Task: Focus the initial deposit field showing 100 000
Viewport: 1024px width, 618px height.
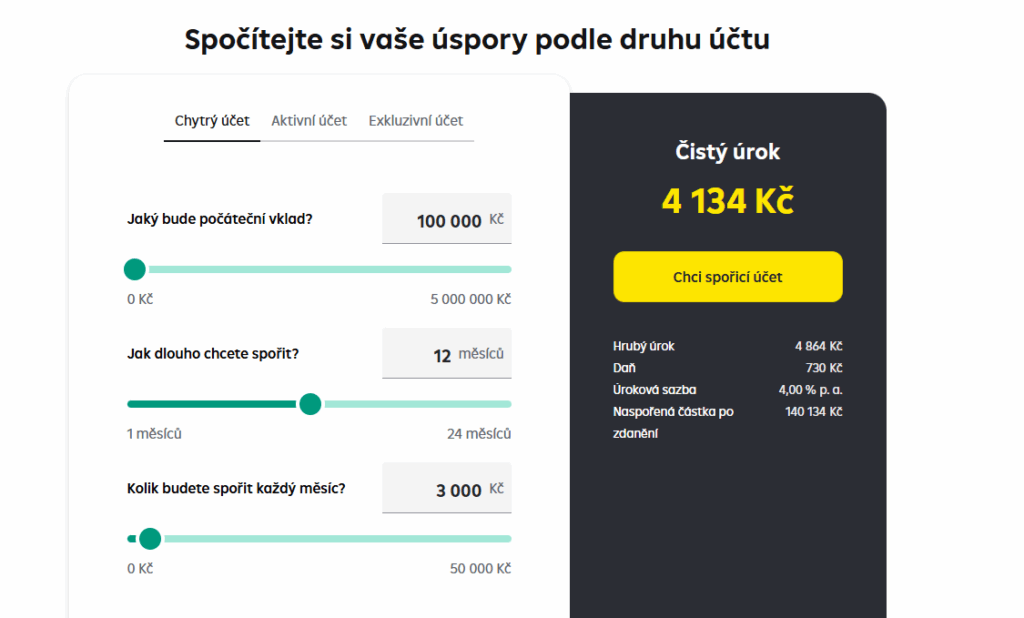Action: tap(448, 221)
